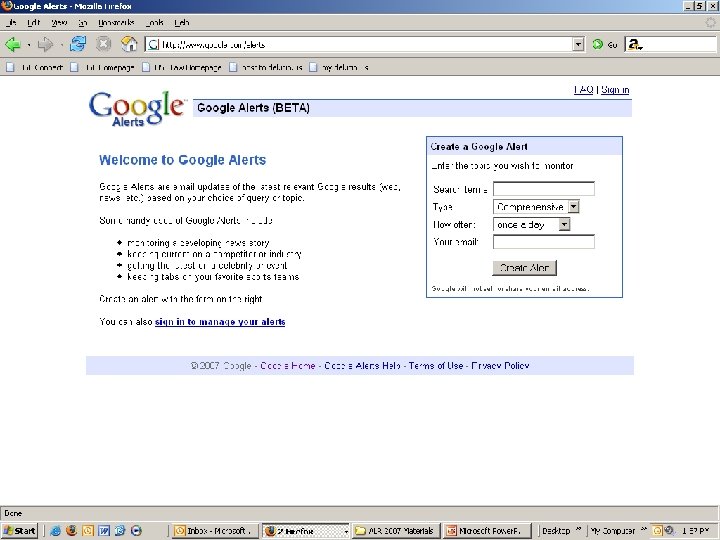Open the Forward history dropdown arrow
This screenshot has height=540, width=720.
61,45
